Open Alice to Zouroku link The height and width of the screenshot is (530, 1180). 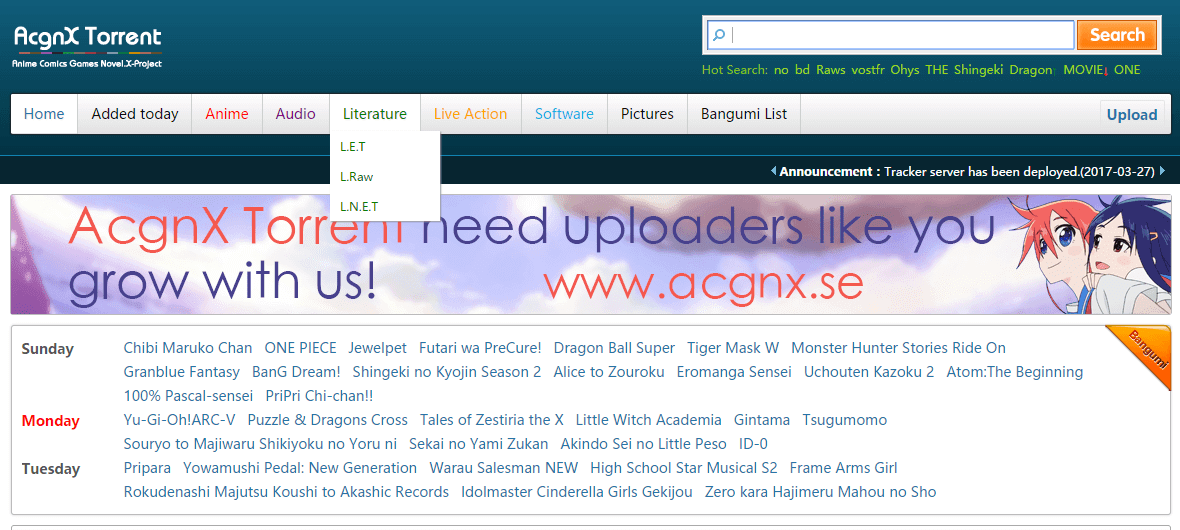[609, 372]
